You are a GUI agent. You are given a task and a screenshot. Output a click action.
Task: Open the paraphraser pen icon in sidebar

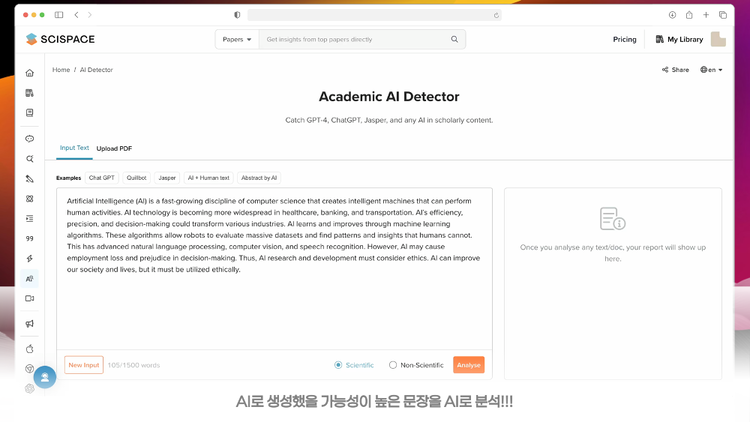point(30,179)
